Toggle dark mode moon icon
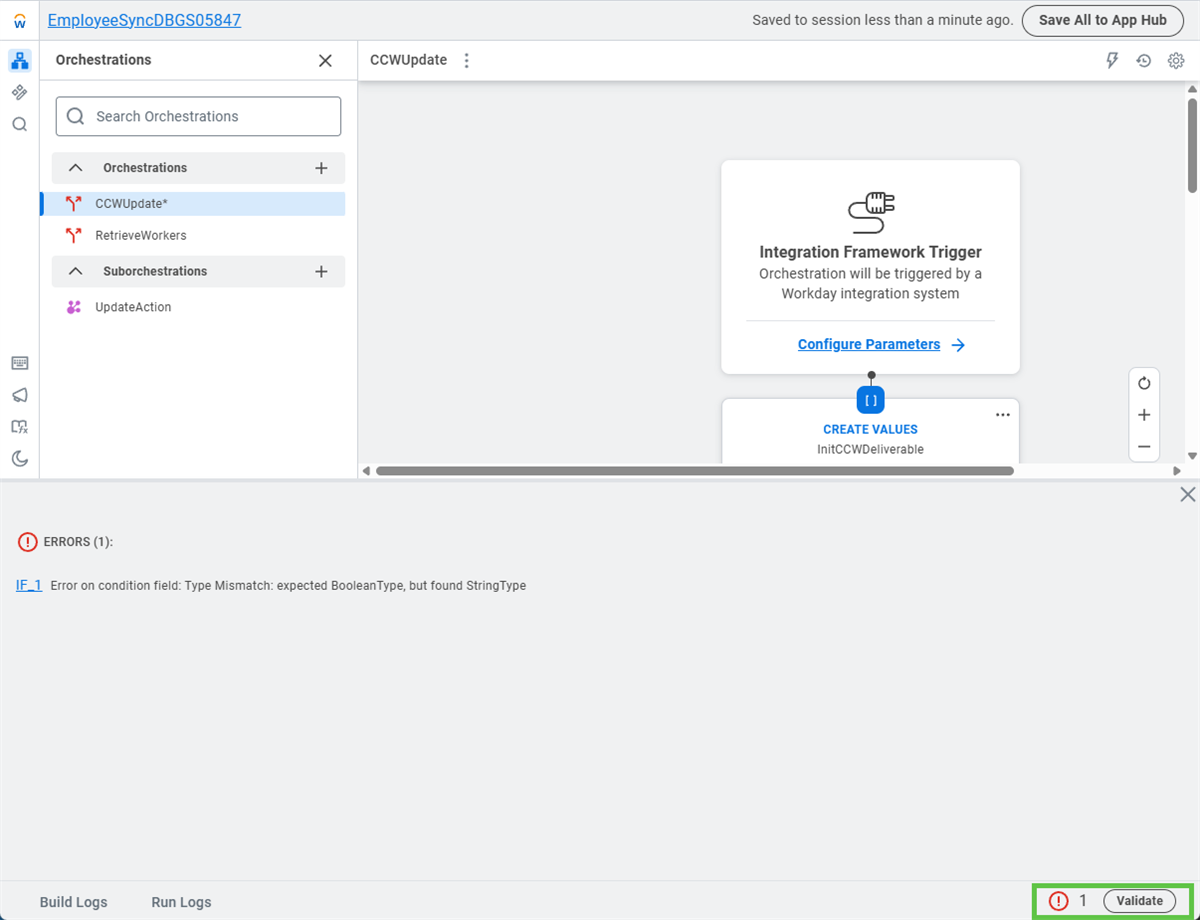1200x920 pixels. coord(20,459)
